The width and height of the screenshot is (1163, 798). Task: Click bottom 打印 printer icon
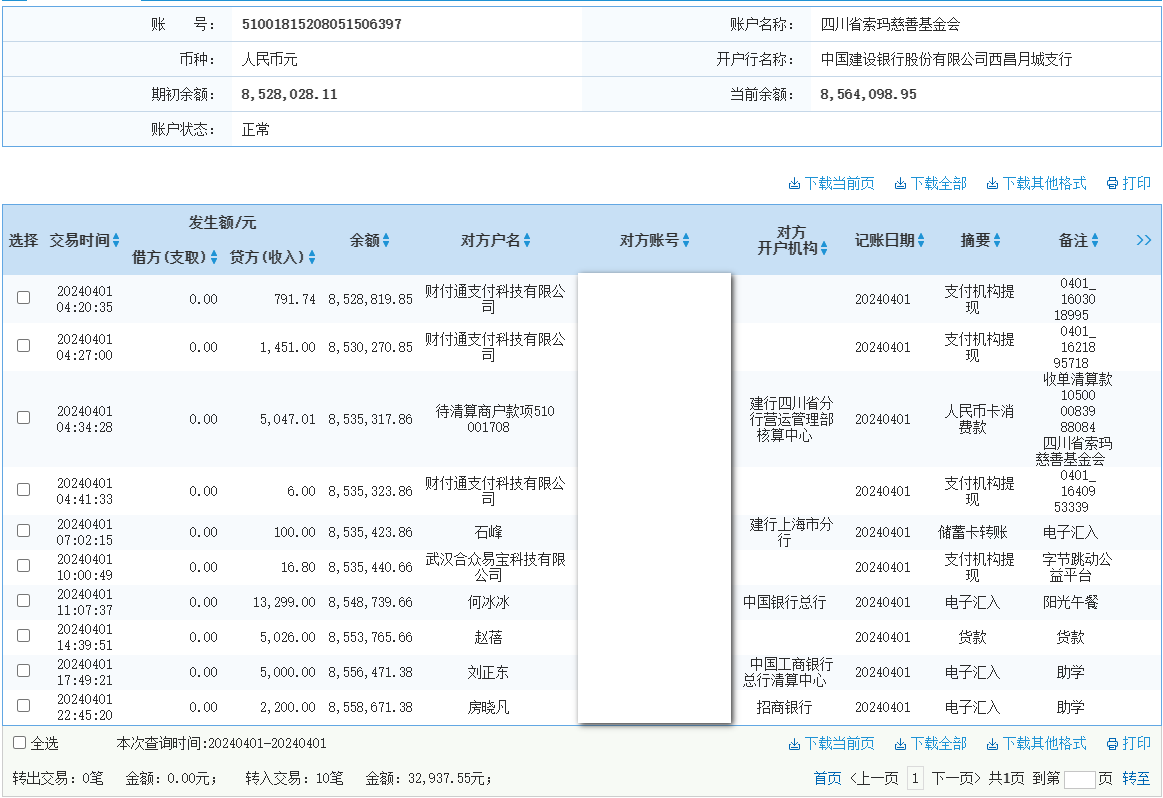click(1112, 744)
